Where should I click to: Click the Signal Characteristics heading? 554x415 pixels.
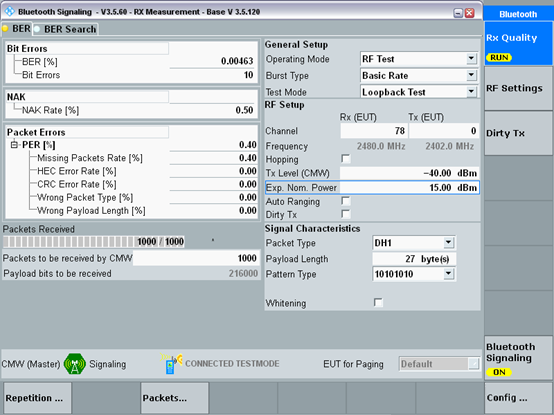312,229
